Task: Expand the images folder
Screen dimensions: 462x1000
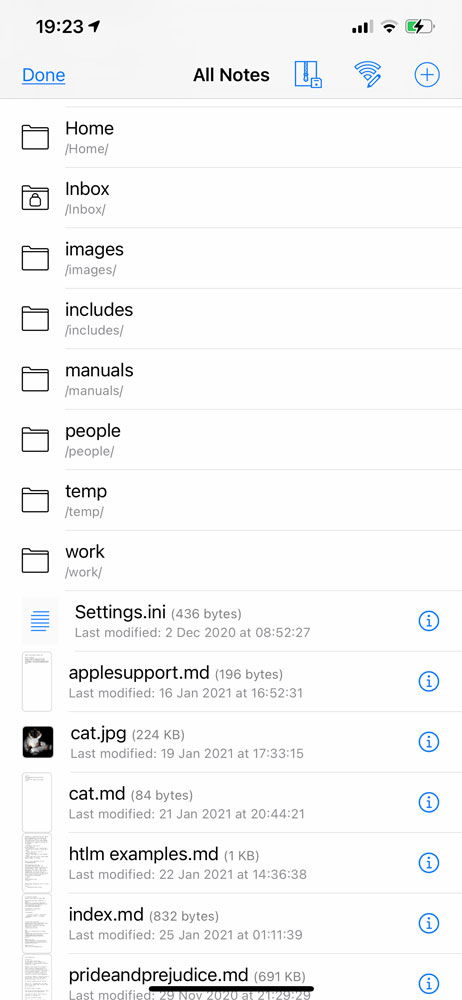Action: 231,258
